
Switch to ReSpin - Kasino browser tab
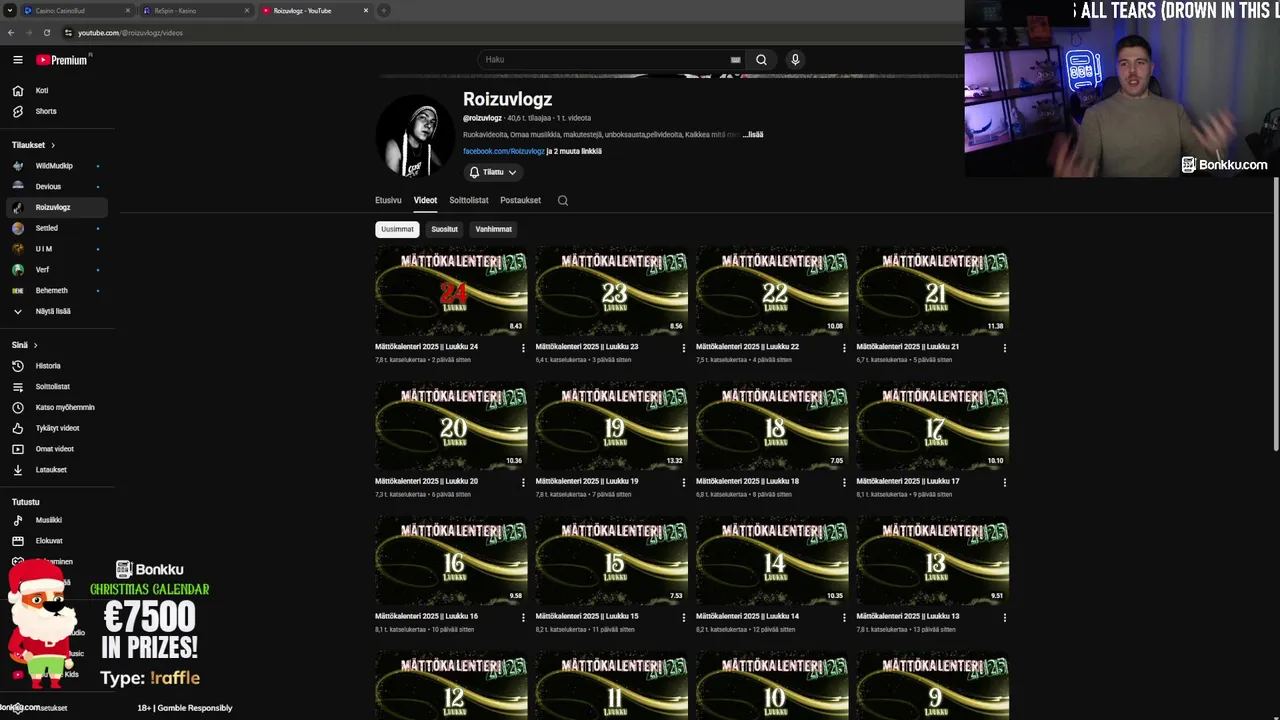tap(195, 11)
